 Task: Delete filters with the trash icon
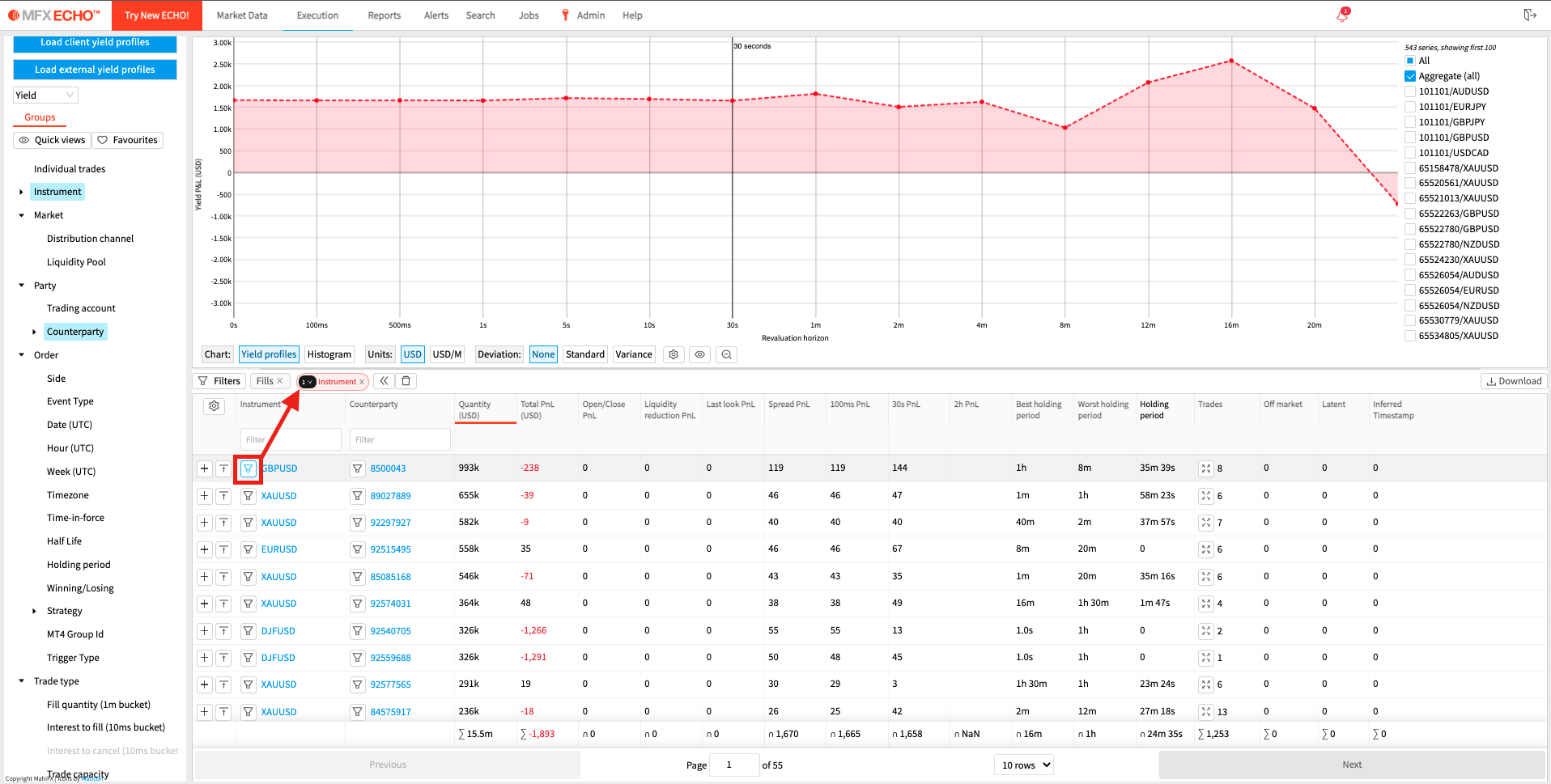[x=406, y=381]
